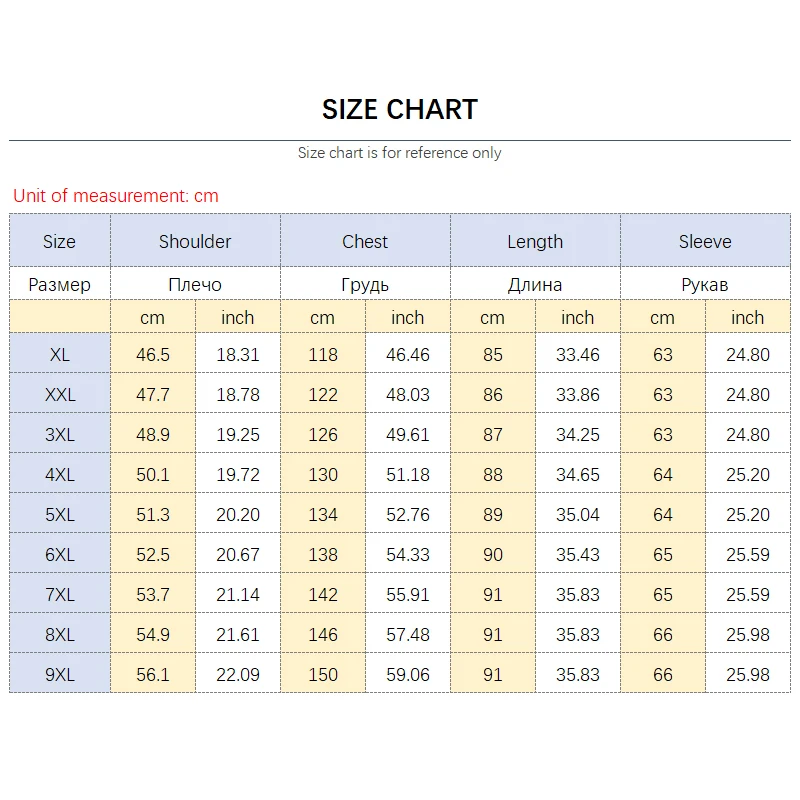Select the 'Unit of measurement: cm' label
The width and height of the screenshot is (800, 800).
pos(116,196)
